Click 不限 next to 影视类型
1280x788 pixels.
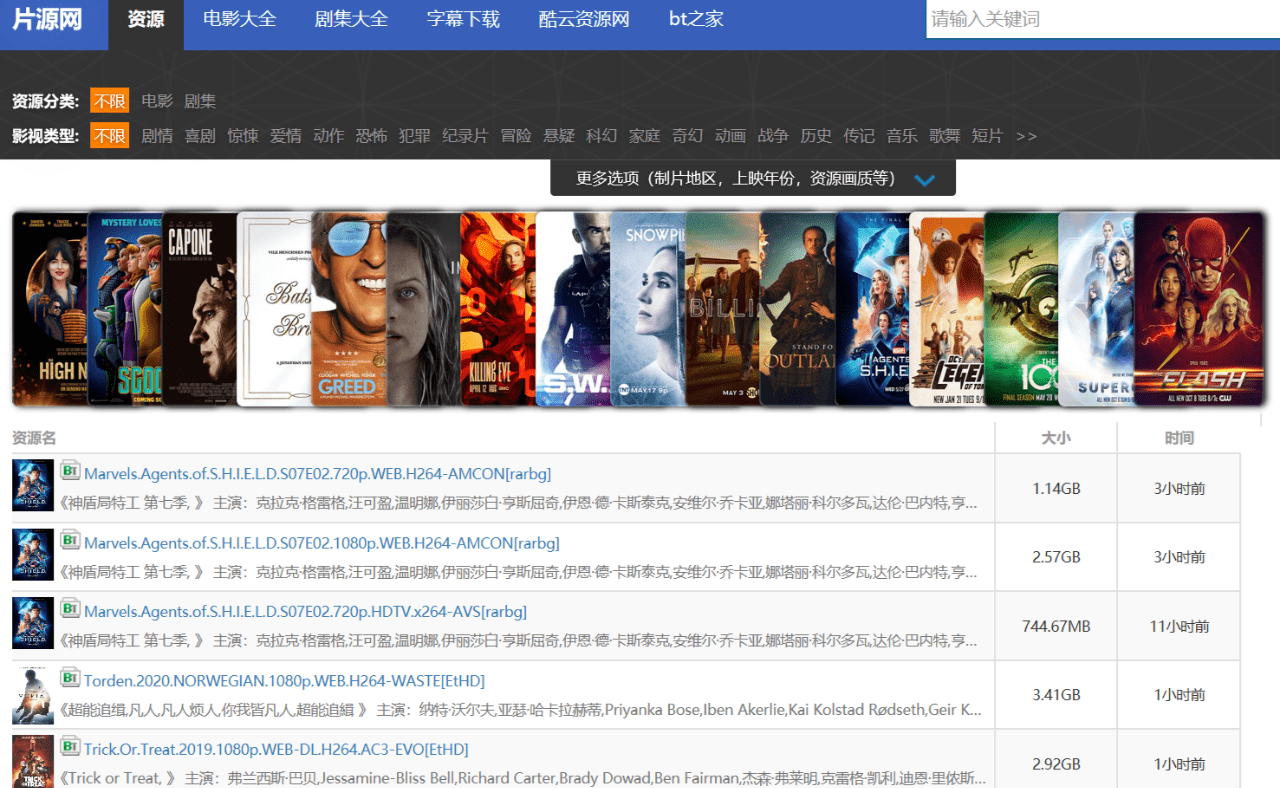109,136
